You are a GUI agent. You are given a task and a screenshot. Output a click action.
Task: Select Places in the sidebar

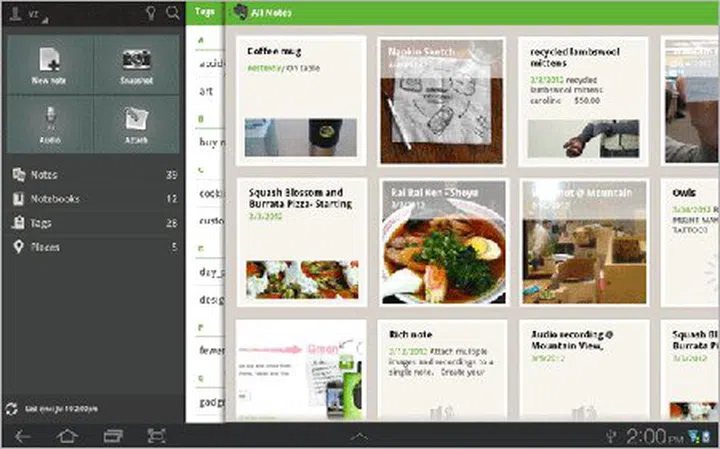click(x=46, y=247)
